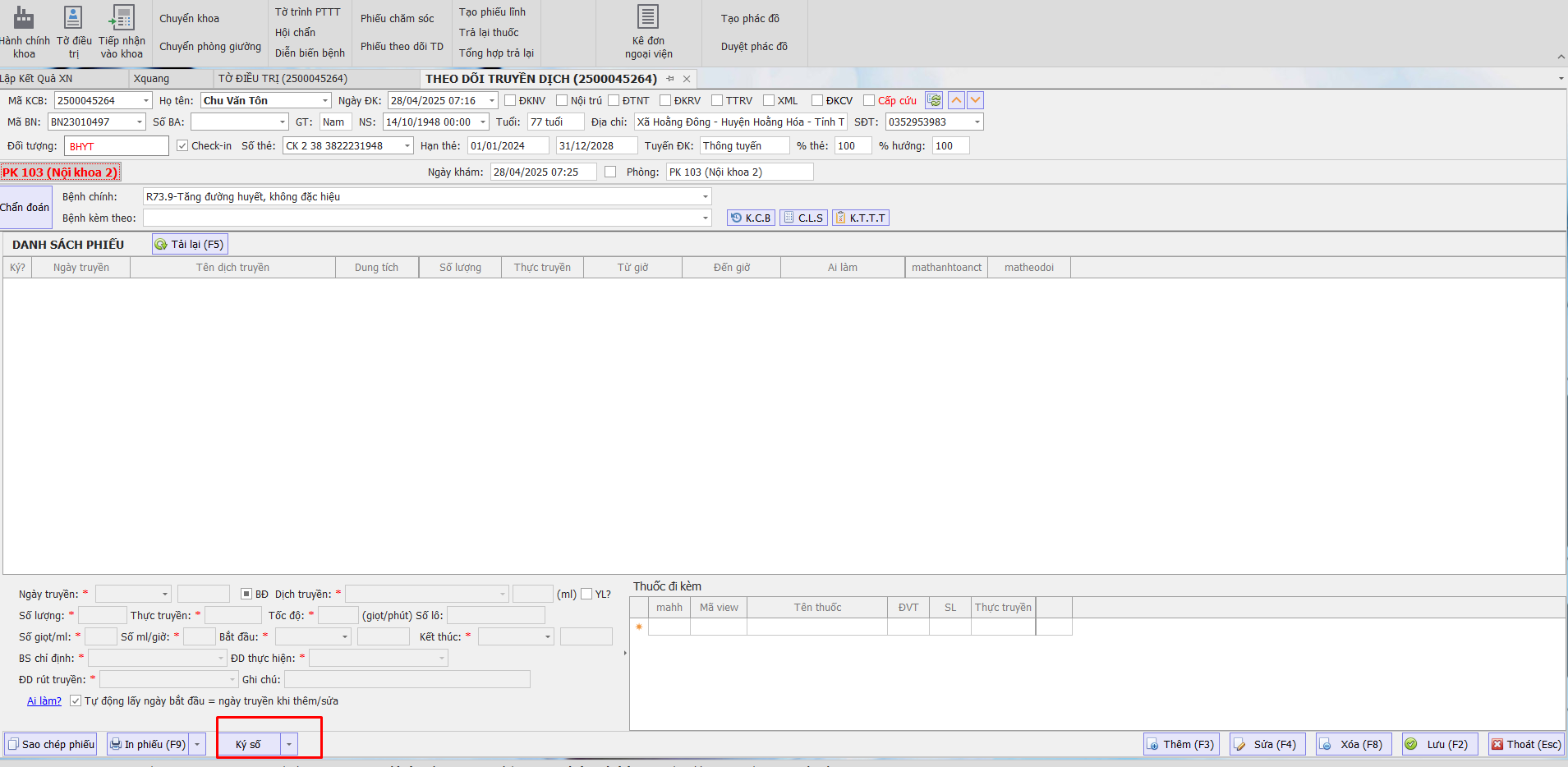Viewport: 1568px width, 767px height.
Task: Switch to TỜ ĐIỀU TRỊ tab
Action: (283, 79)
